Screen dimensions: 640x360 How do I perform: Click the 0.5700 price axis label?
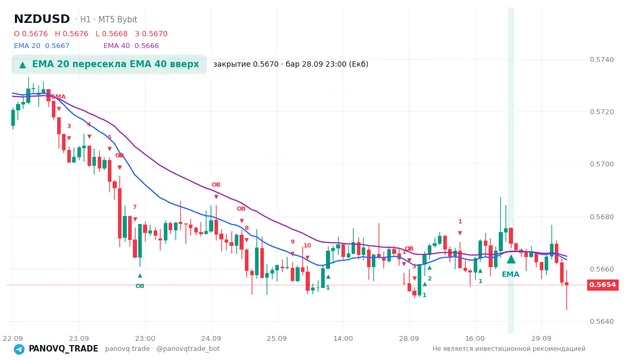click(x=602, y=164)
